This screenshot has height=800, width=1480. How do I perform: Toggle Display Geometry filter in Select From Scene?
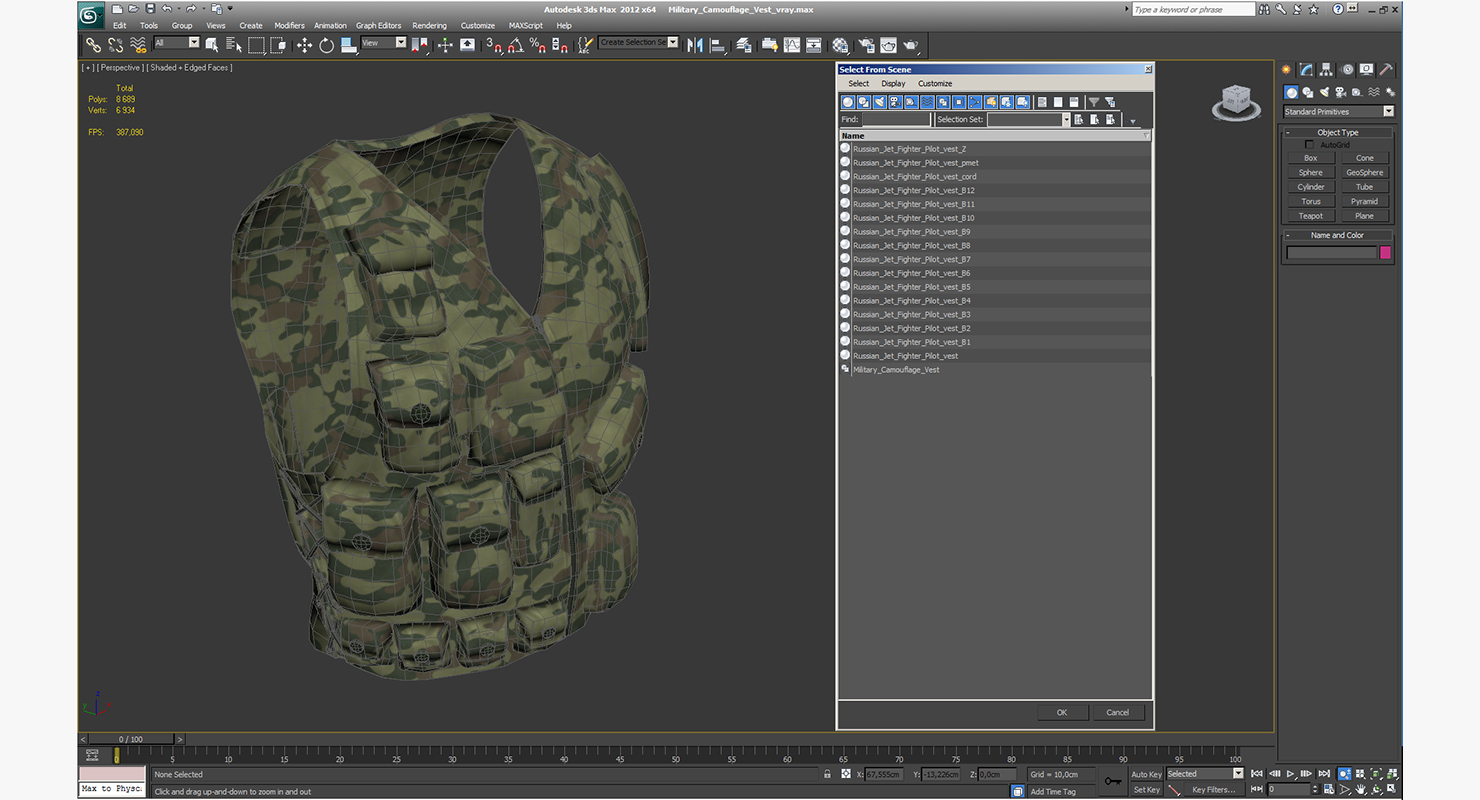coord(848,102)
